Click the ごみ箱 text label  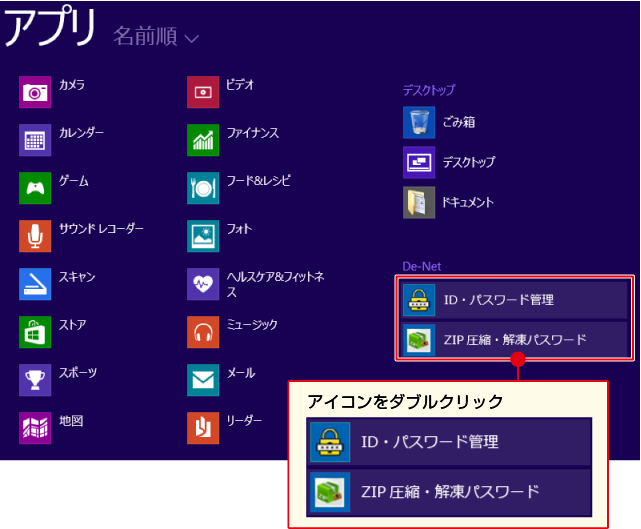459,122
